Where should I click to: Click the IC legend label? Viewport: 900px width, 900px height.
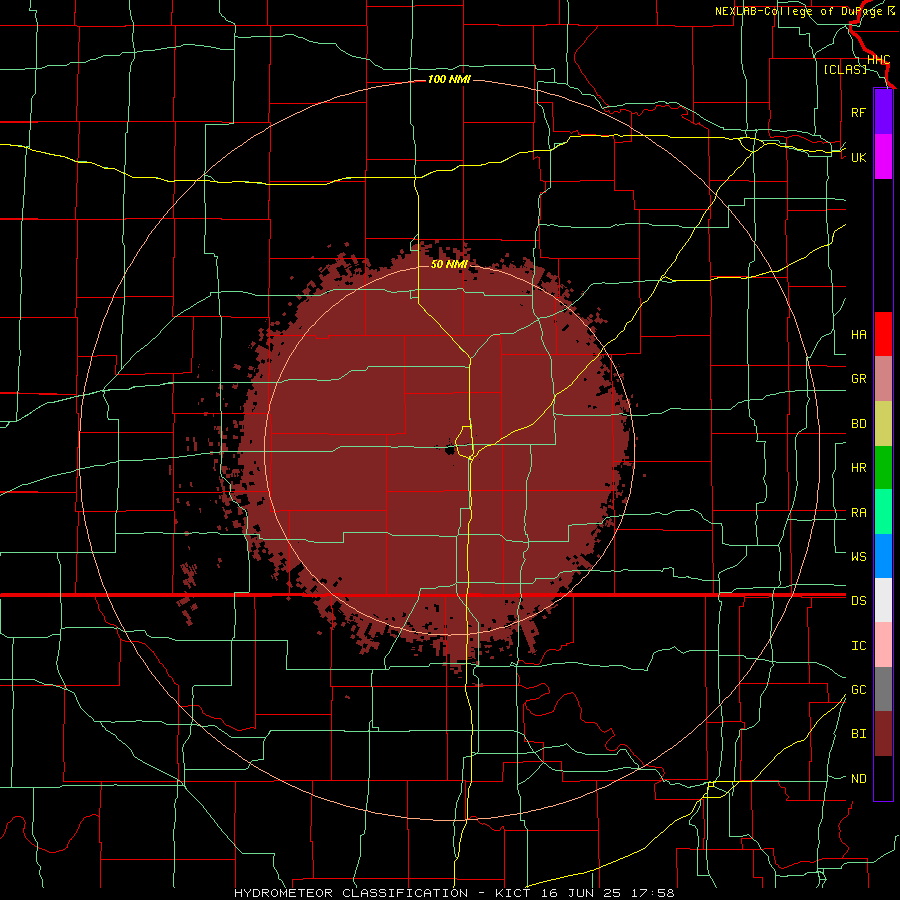(x=858, y=646)
